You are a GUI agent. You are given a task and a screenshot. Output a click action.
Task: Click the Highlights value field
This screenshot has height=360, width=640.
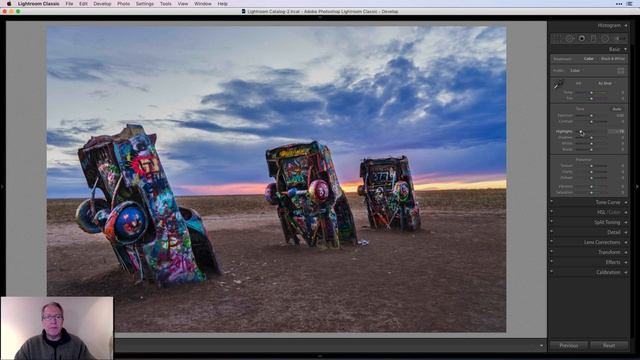pyautogui.click(x=616, y=131)
